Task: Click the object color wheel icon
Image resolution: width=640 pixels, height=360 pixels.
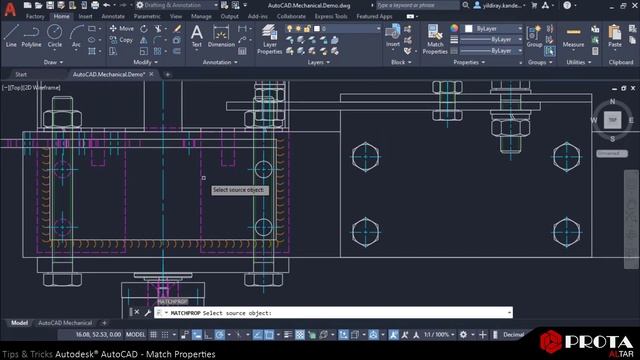Action: coord(454,28)
